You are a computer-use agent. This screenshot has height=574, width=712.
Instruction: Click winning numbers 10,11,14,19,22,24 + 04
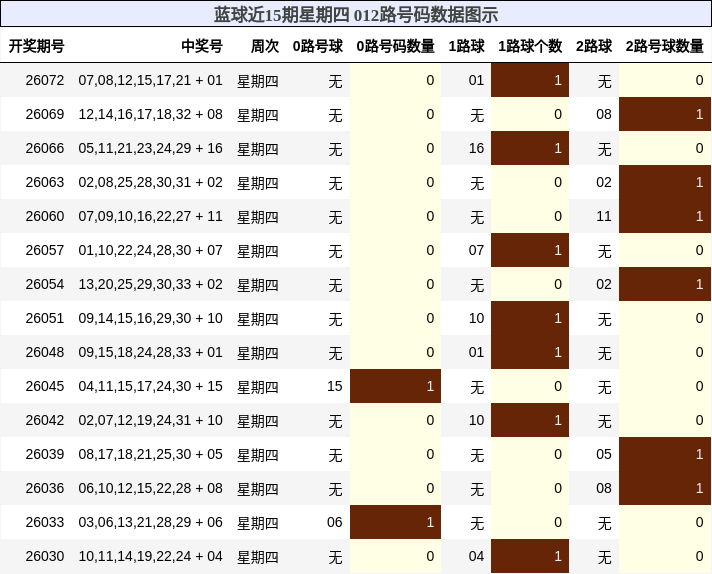(150, 556)
